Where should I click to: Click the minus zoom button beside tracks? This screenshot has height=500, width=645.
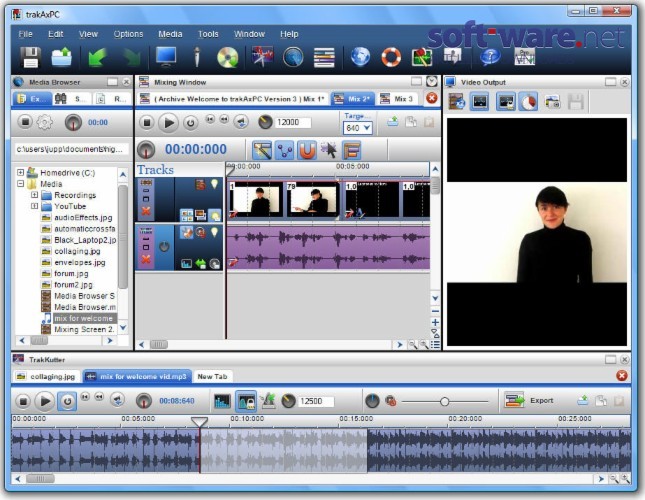[x=435, y=311]
